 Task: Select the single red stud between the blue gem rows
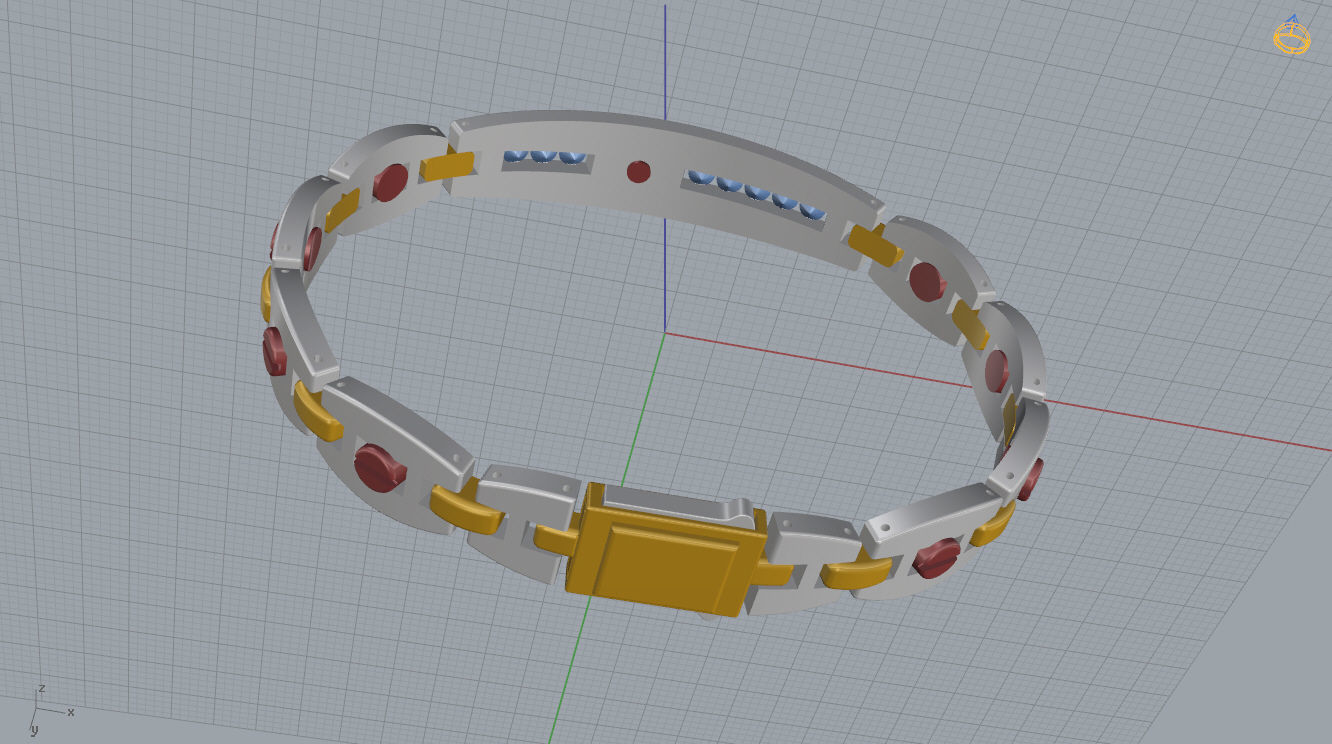(x=638, y=171)
